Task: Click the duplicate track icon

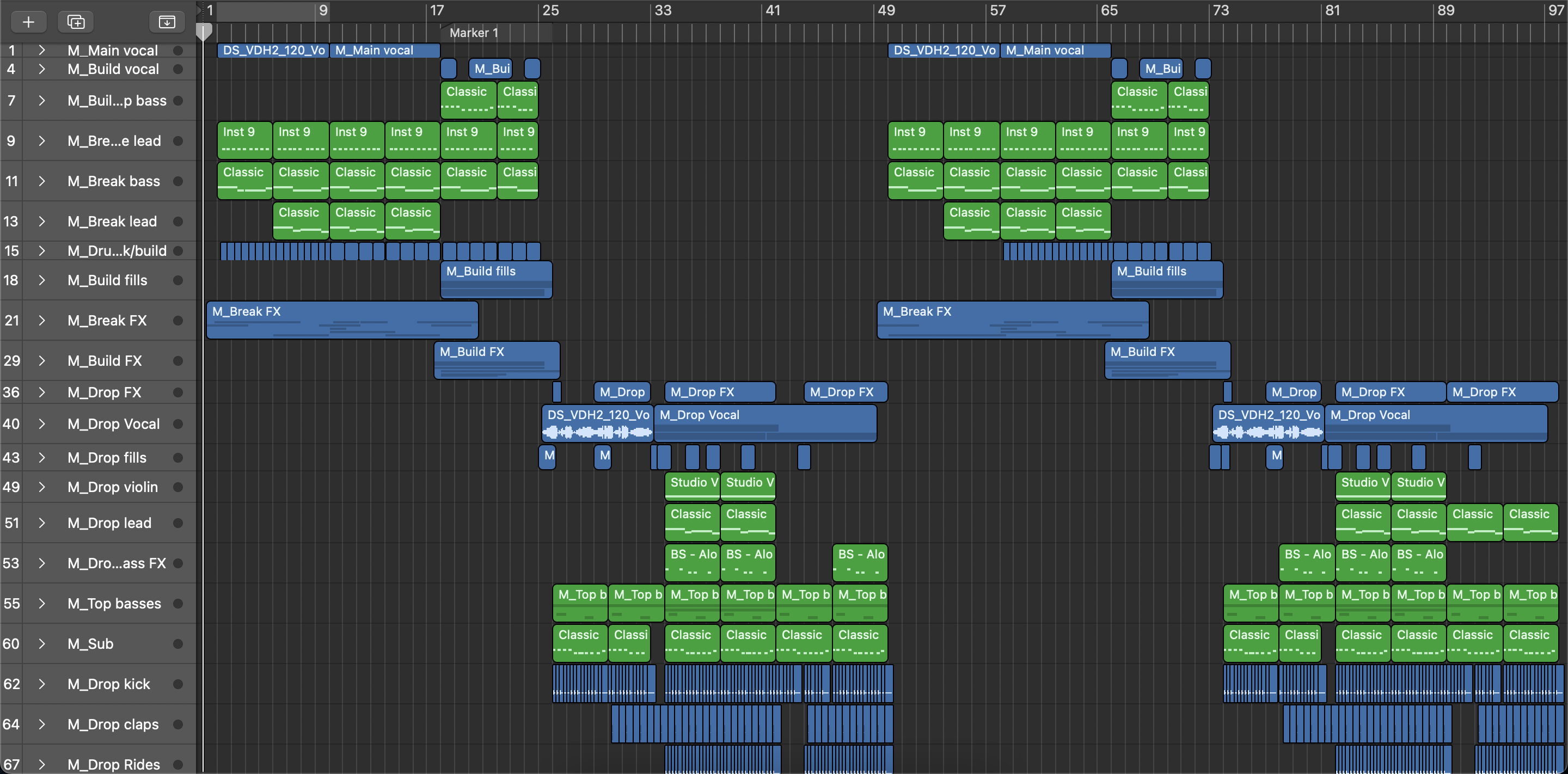Action: click(76, 22)
